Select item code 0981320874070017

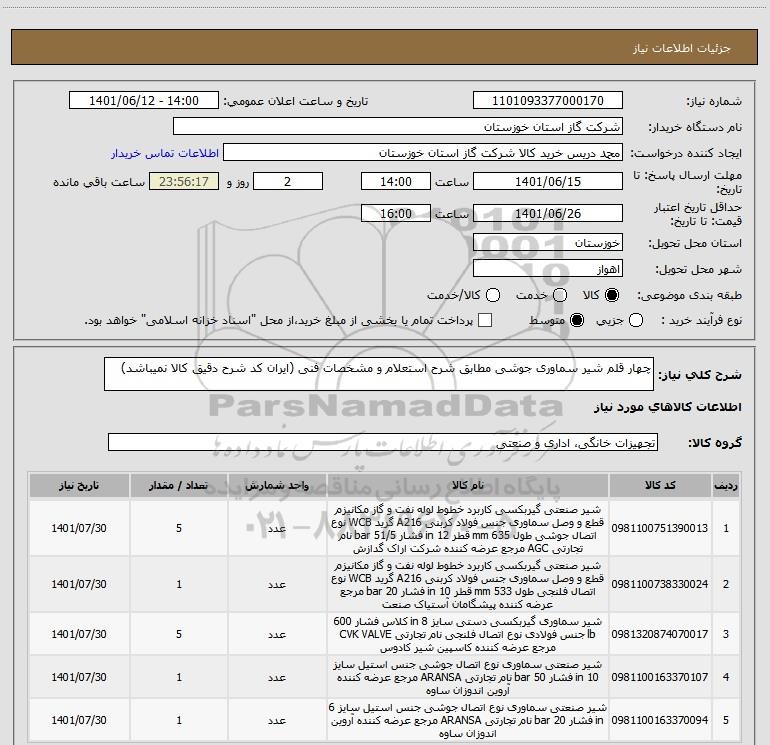coord(660,635)
